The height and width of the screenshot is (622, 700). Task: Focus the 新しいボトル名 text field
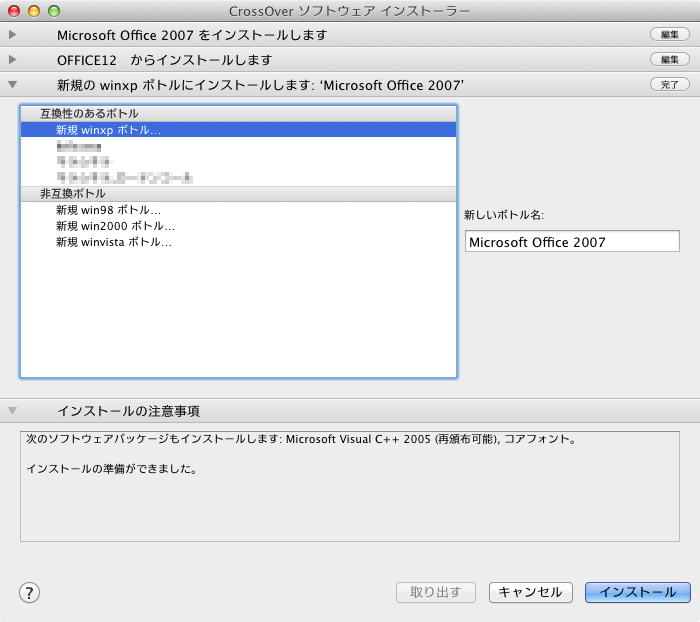pyautogui.click(x=572, y=242)
